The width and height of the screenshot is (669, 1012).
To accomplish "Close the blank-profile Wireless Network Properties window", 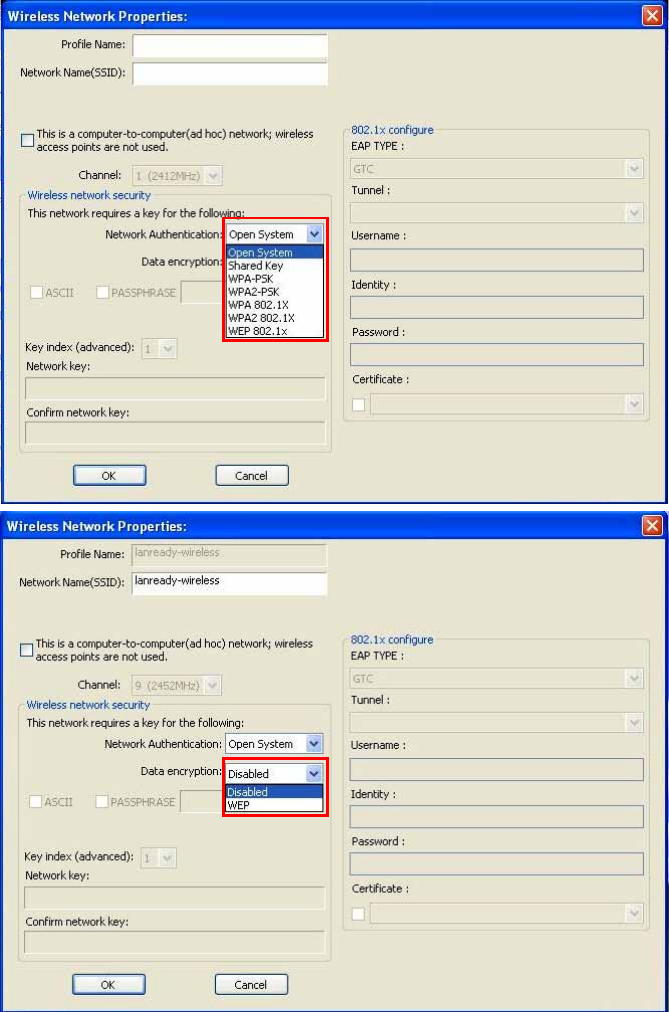I will point(652,15).
